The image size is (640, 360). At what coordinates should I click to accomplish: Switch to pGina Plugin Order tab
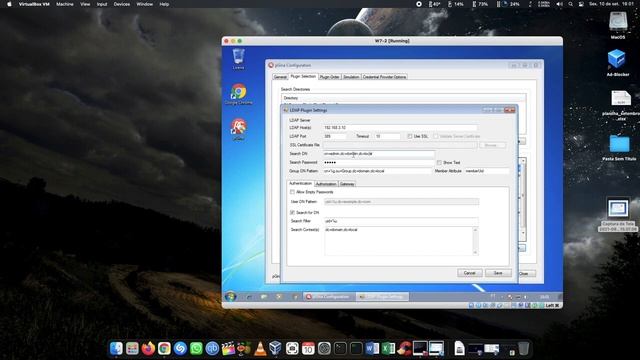point(329,77)
